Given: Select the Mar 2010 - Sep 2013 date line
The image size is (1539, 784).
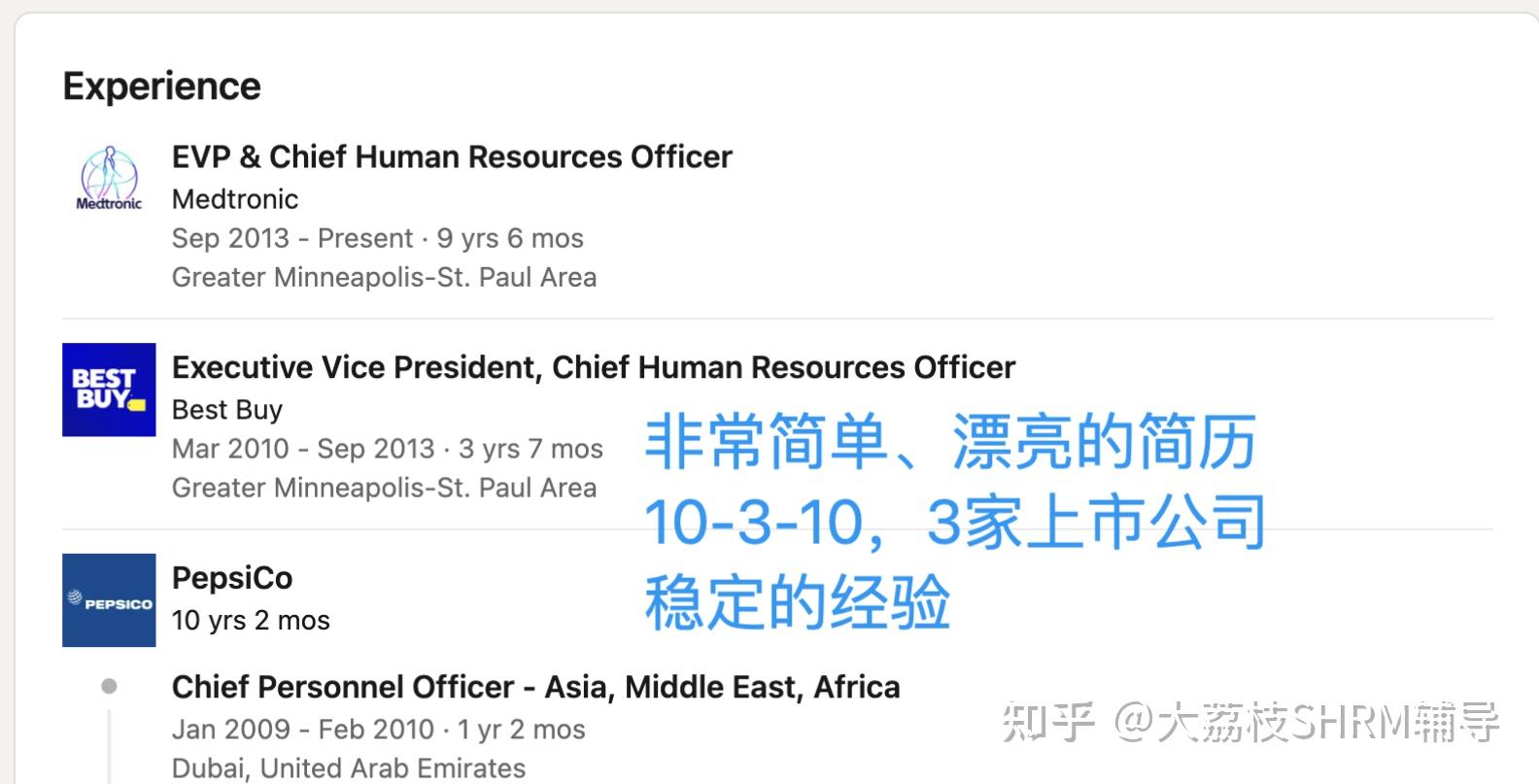Looking at the screenshot, I should coord(387,449).
